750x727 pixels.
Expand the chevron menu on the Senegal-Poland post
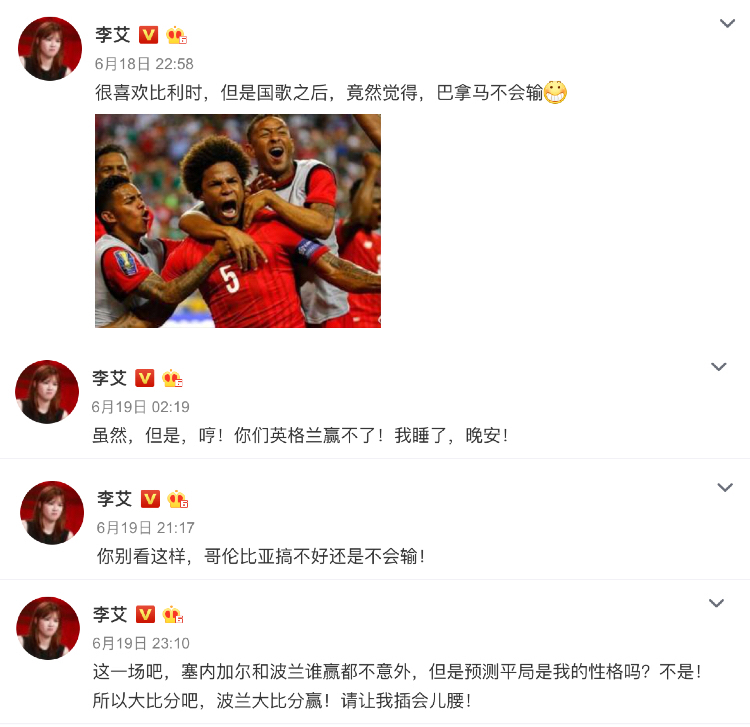pyautogui.click(x=716, y=603)
